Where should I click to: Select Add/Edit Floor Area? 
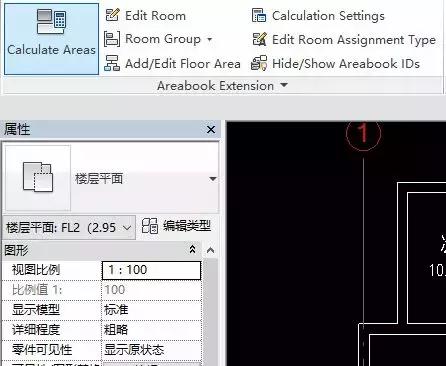click(x=172, y=63)
